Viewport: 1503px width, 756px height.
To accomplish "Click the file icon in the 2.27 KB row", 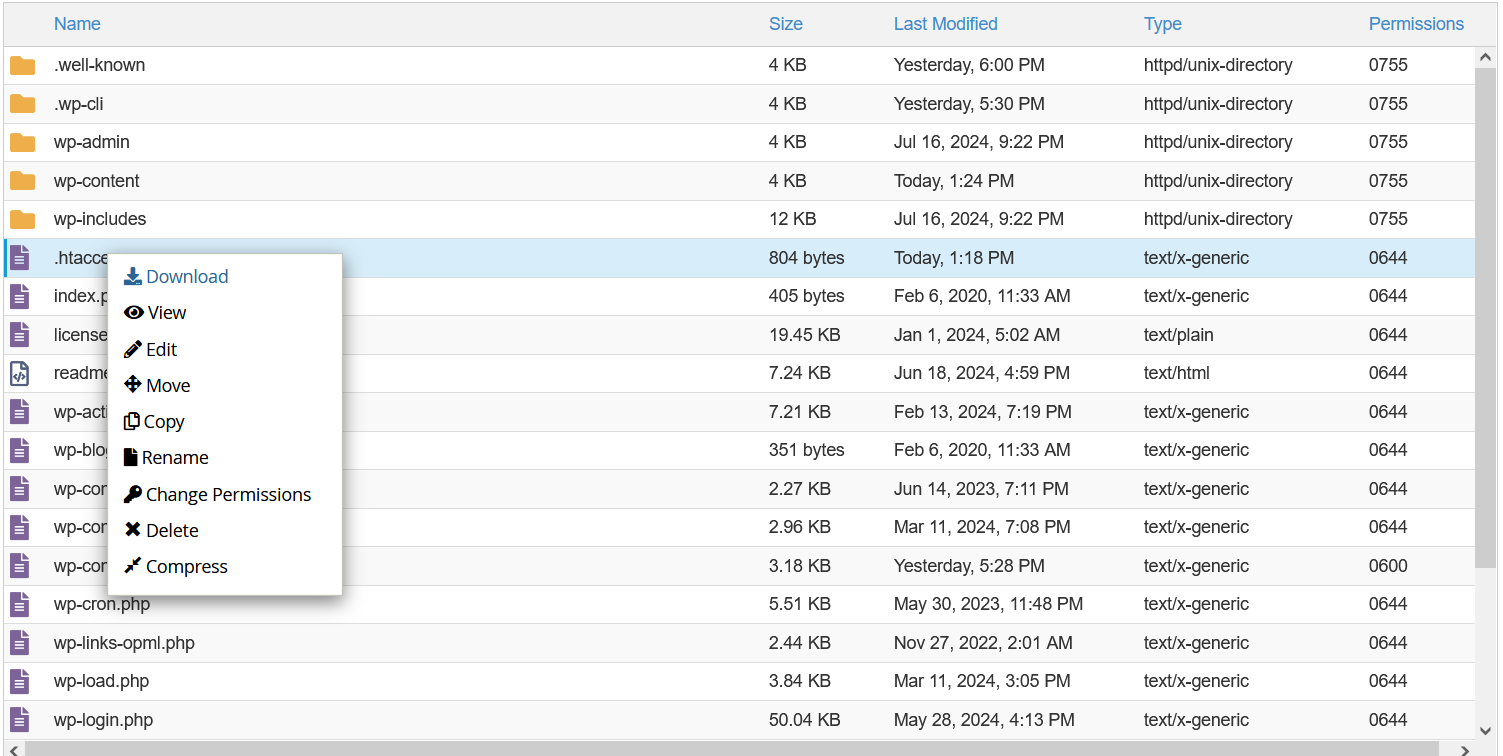I will click(20, 489).
